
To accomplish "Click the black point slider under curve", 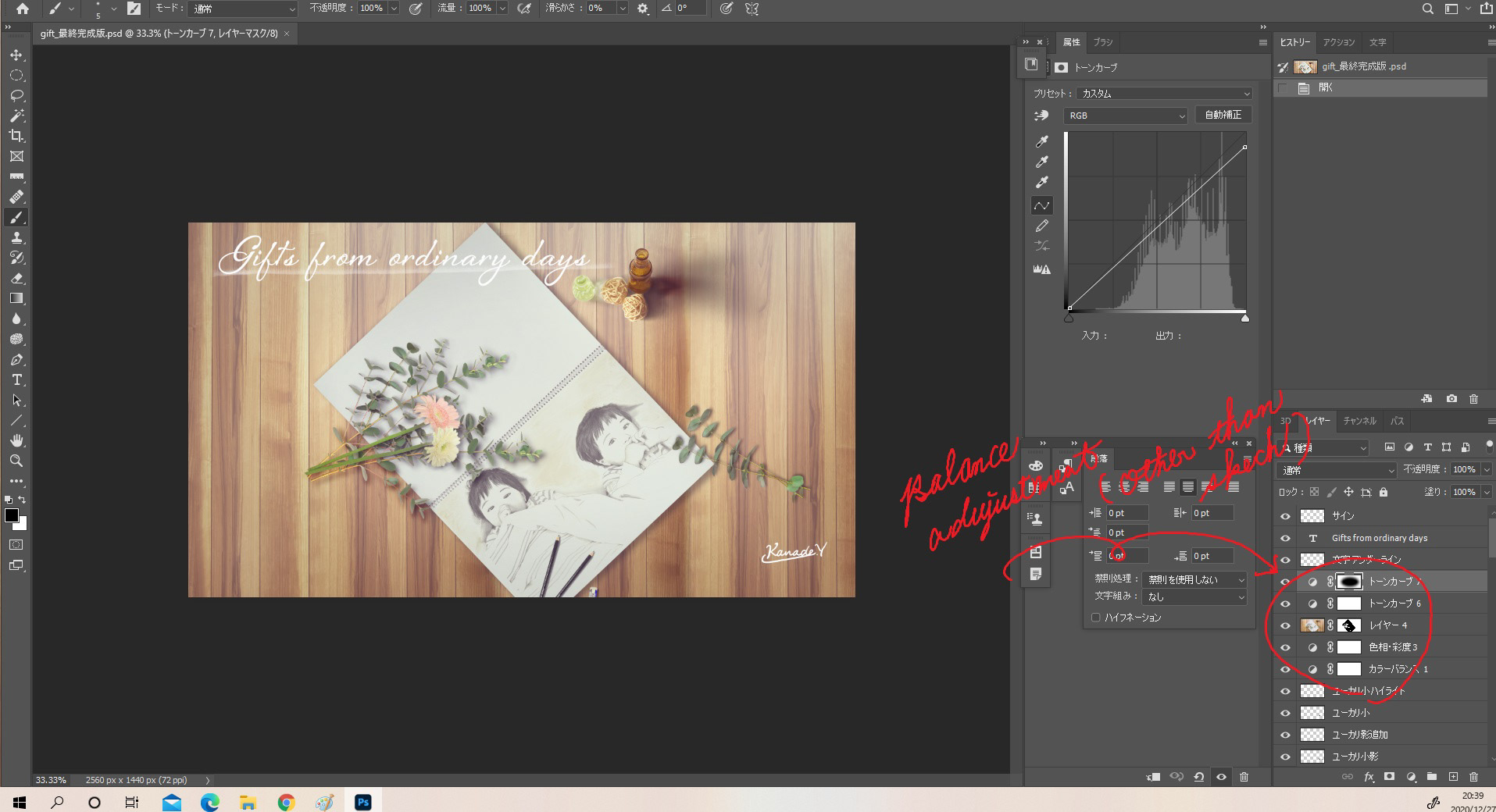I will (x=1069, y=318).
